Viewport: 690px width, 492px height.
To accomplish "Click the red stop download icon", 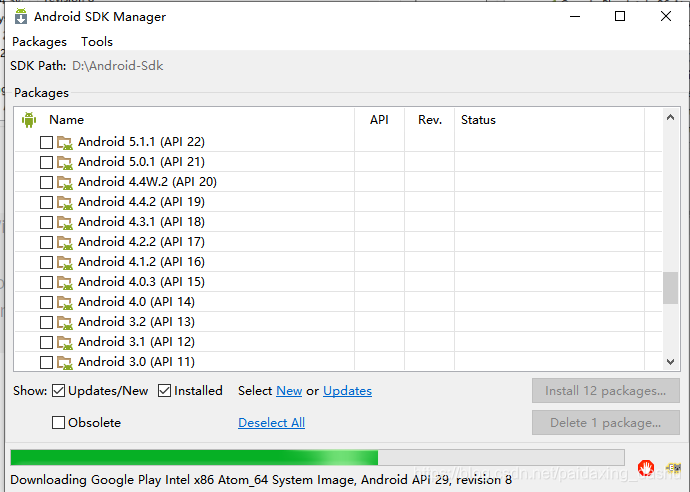I will pyautogui.click(x=646, y=468).
